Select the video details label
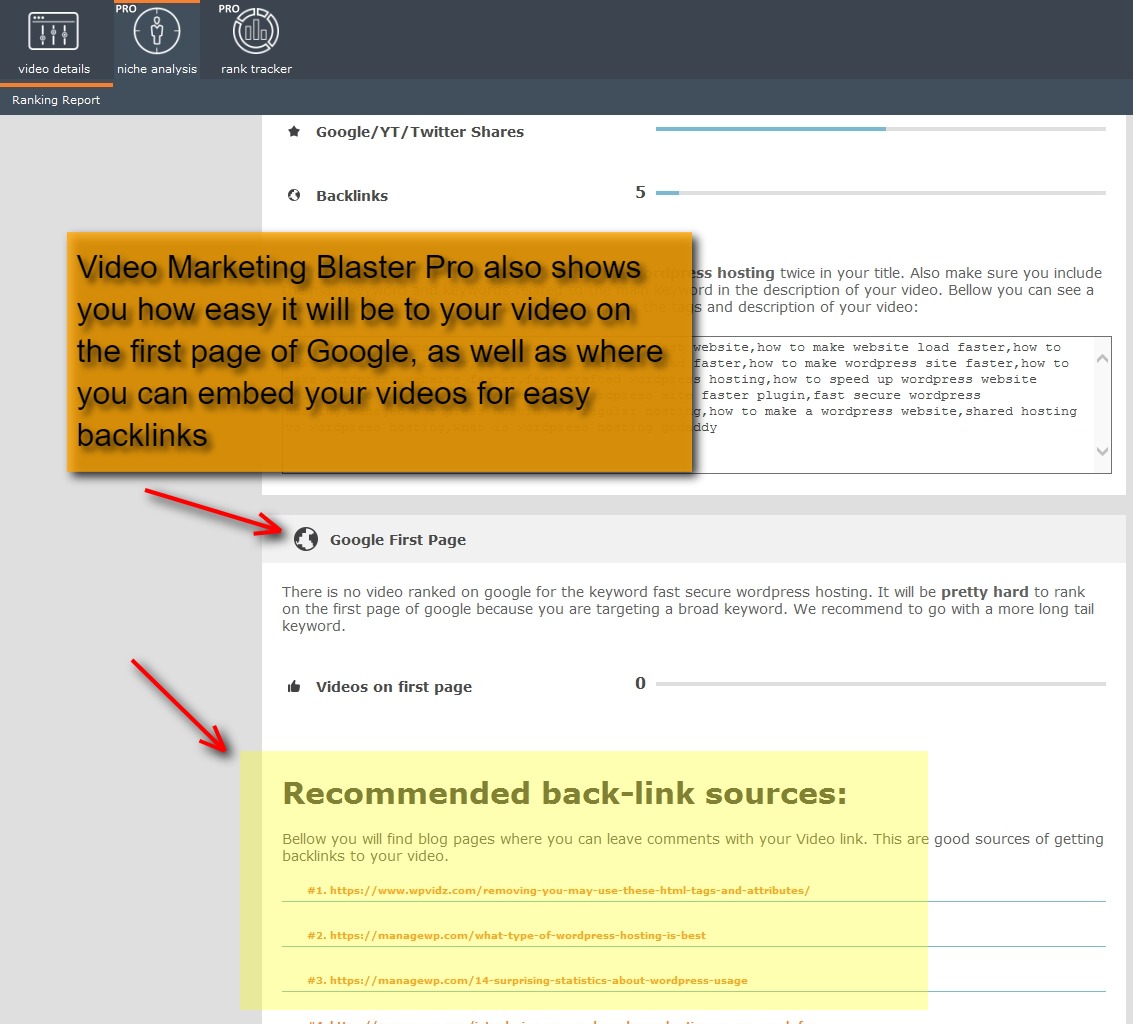1133x1024 pixels. click(x=54, y=69)
